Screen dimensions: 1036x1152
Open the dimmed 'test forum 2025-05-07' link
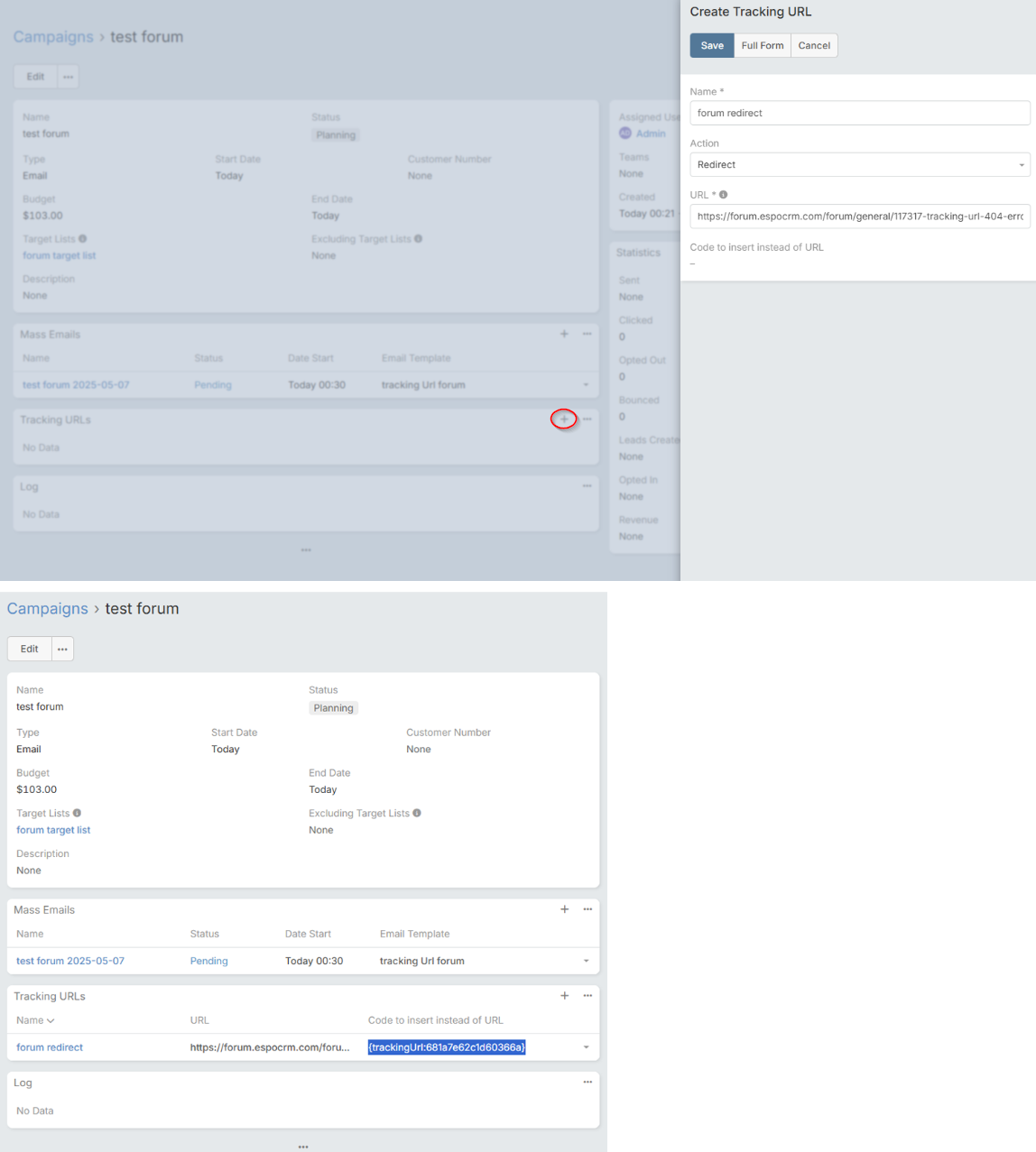76,385
